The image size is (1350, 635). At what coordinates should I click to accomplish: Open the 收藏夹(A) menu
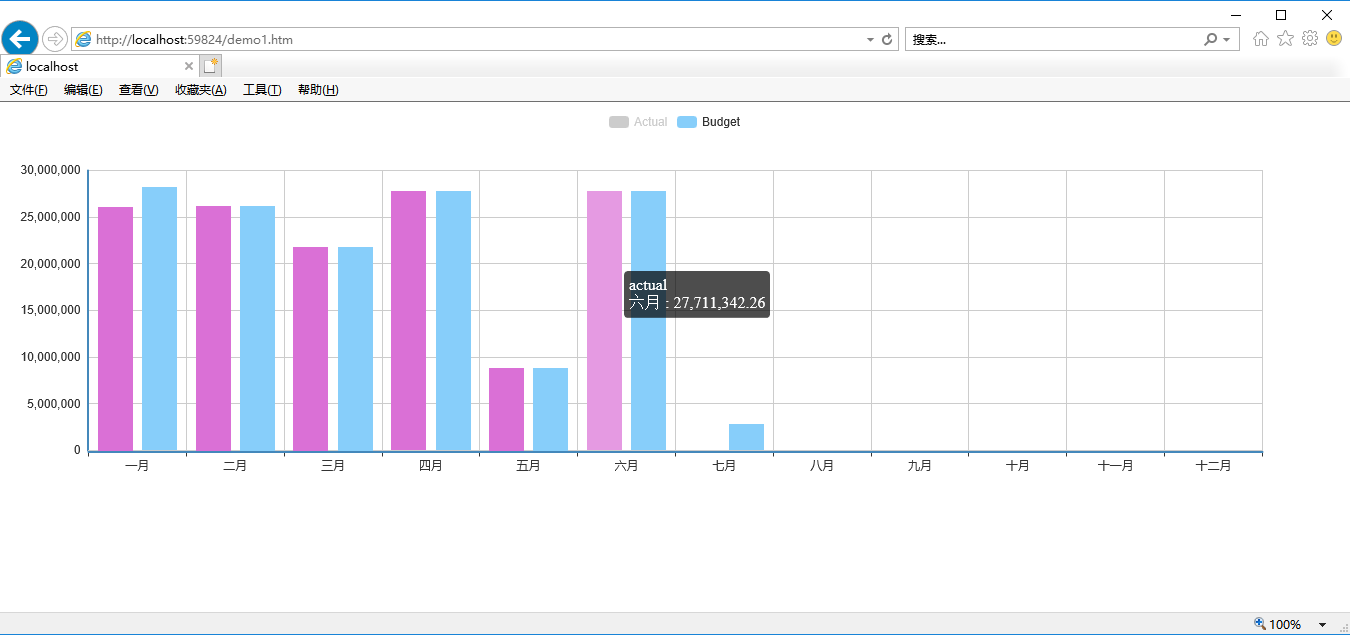(x=201, y=90)
